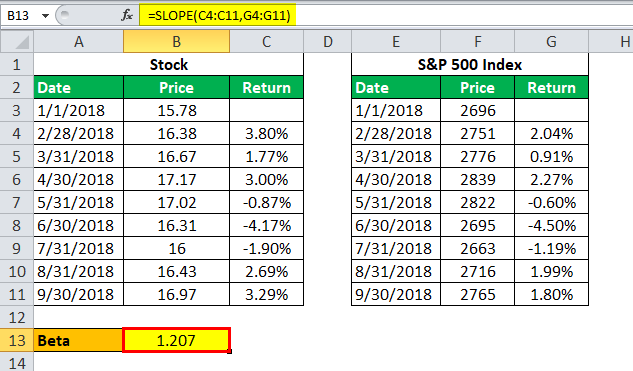633x371 pixels.
Task: Select Stock date cell 5/31/2018
Action: [x=79, y=202]
